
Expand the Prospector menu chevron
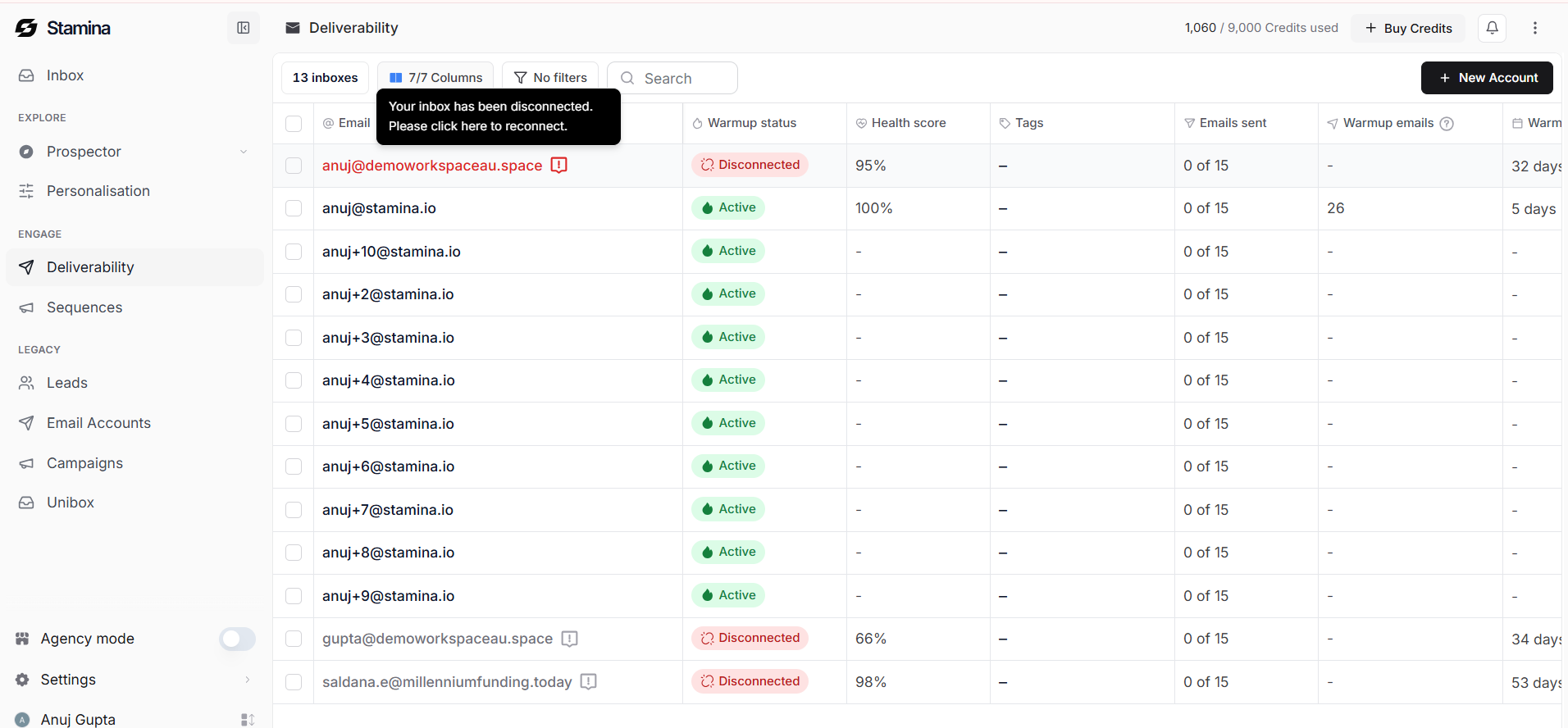(x=244, y=152)
